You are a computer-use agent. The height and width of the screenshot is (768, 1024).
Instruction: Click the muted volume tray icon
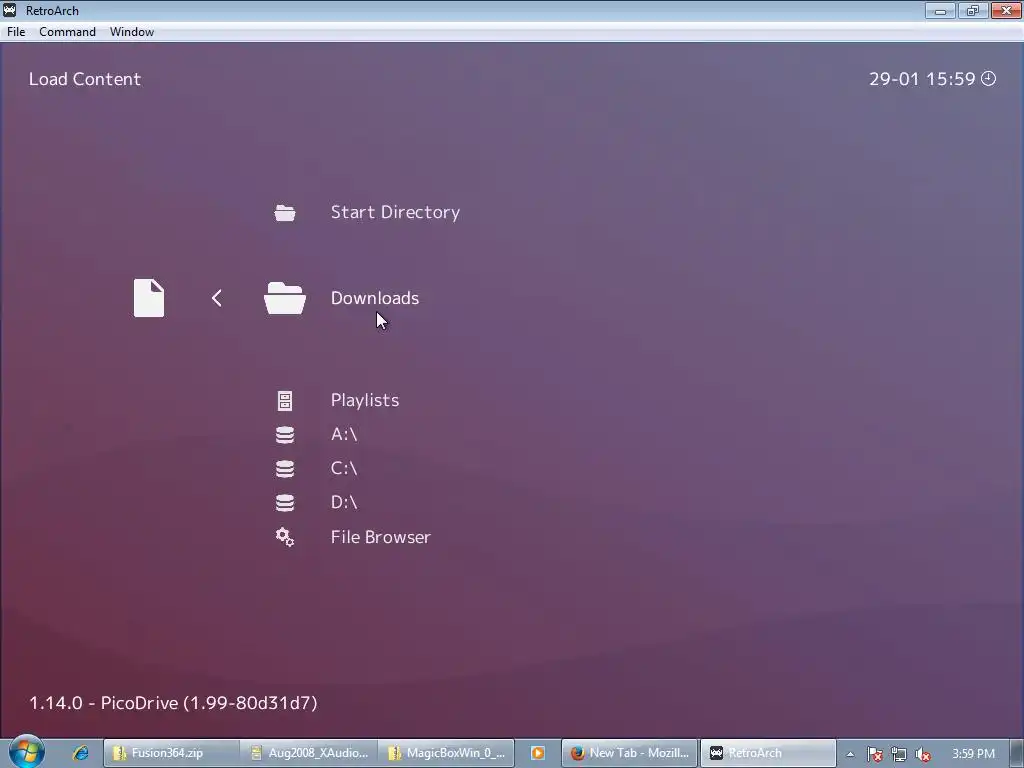(x=923, y=754)
